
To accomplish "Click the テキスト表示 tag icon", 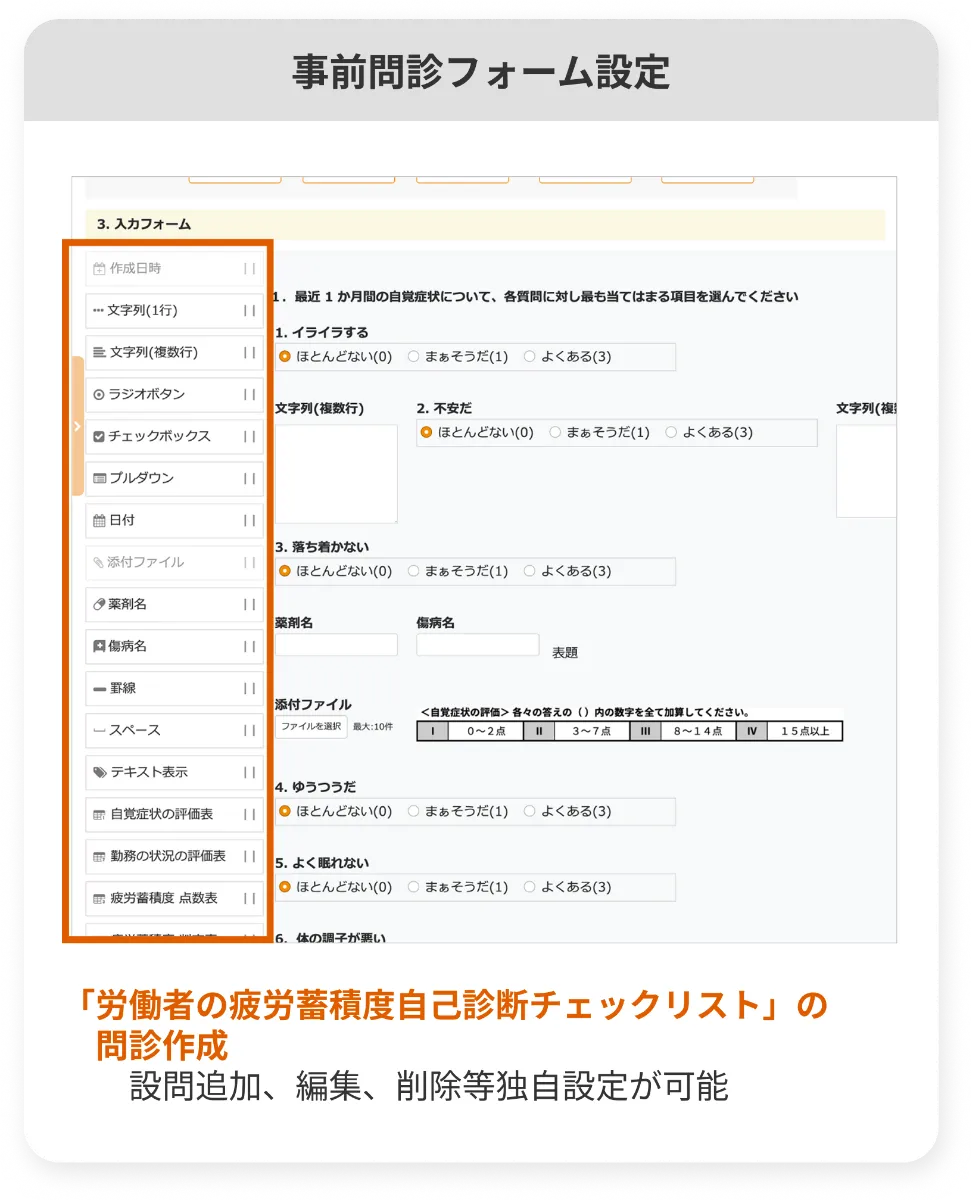I will (x=99, y=773).
